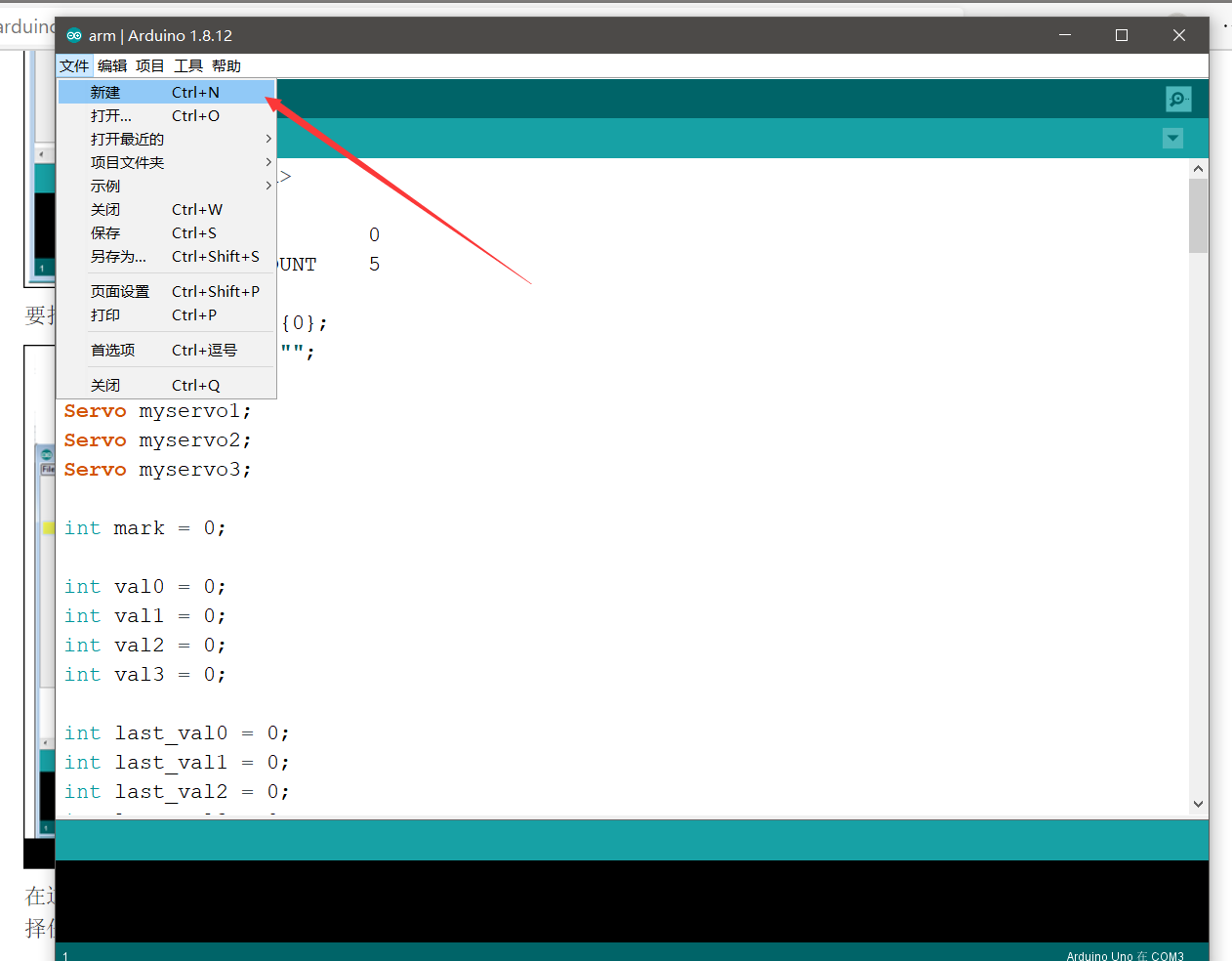Choose 另存为... menu entry
Screen dimensions: 1232x961
click(x=167, y=256)
